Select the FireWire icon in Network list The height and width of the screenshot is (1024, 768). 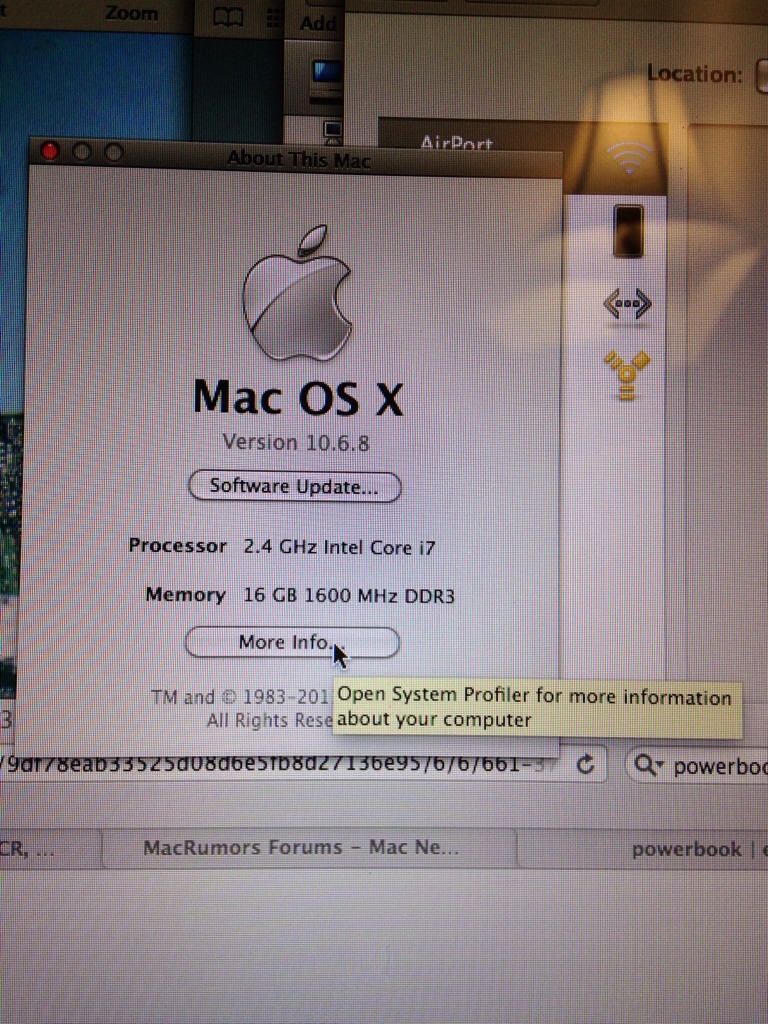[627, 375]
